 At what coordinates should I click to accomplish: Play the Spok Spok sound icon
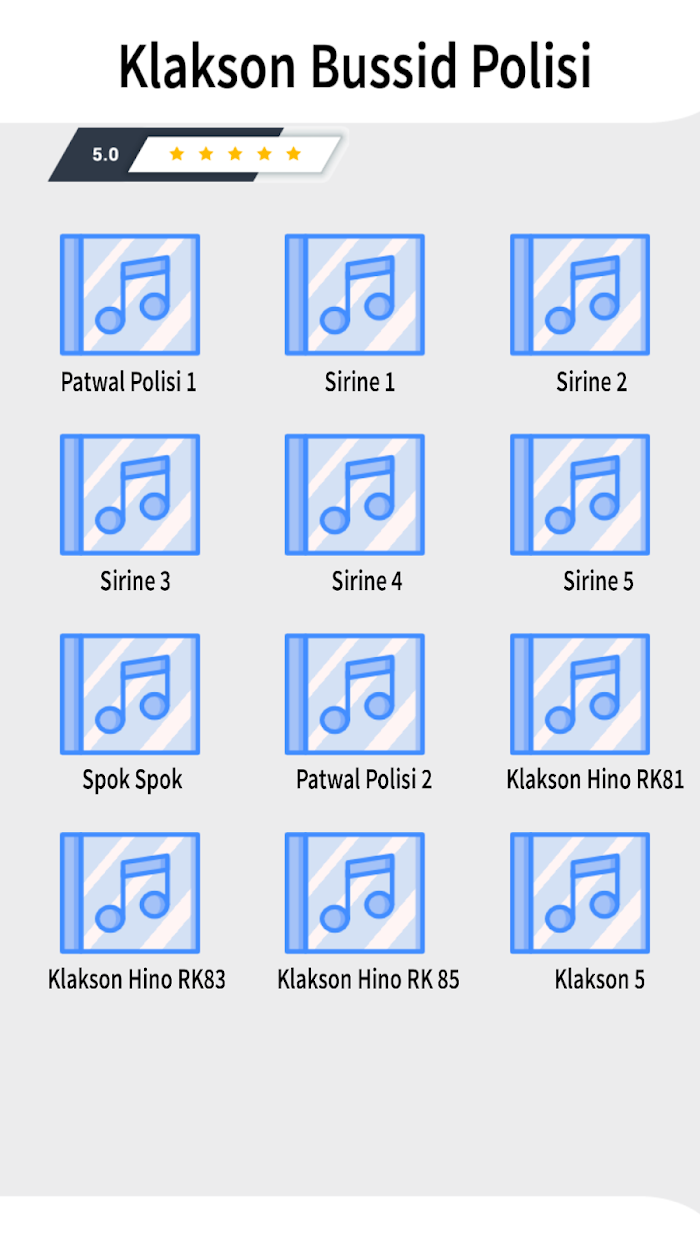point(130,693)
